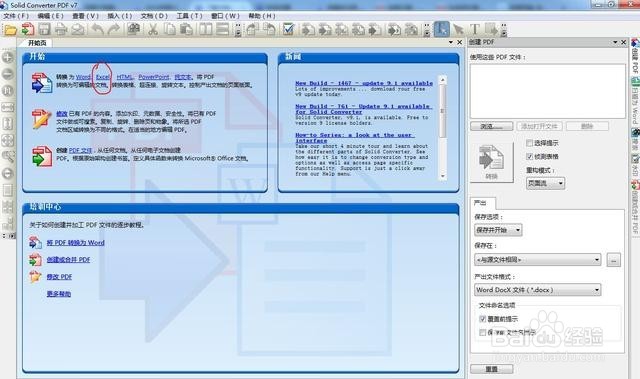Click the icon beside 将 PDF 转换为 Word
This screenshot has width=640, height=379.
click(x=36, y=243)
